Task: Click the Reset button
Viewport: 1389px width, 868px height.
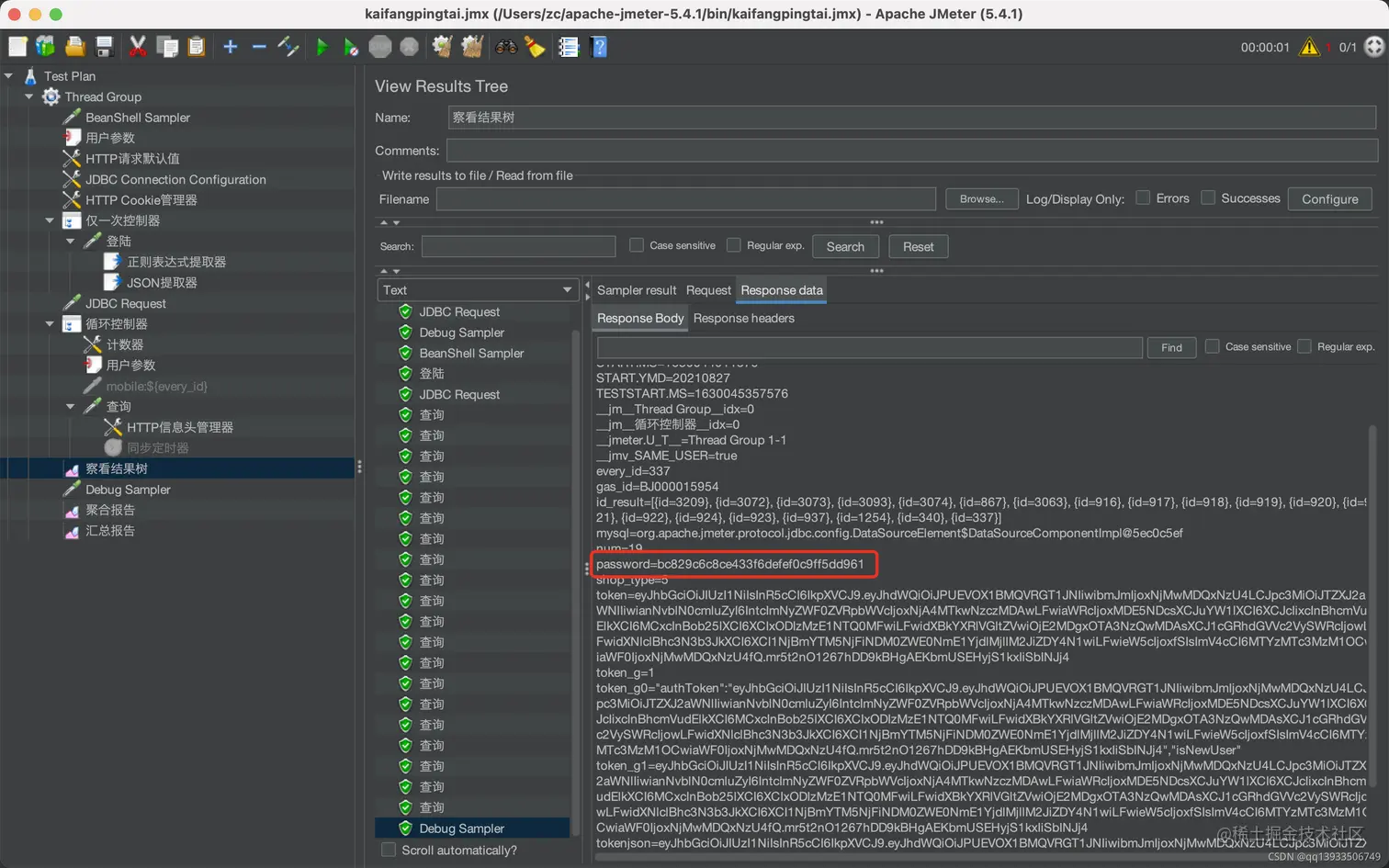Action: point(918,246)
